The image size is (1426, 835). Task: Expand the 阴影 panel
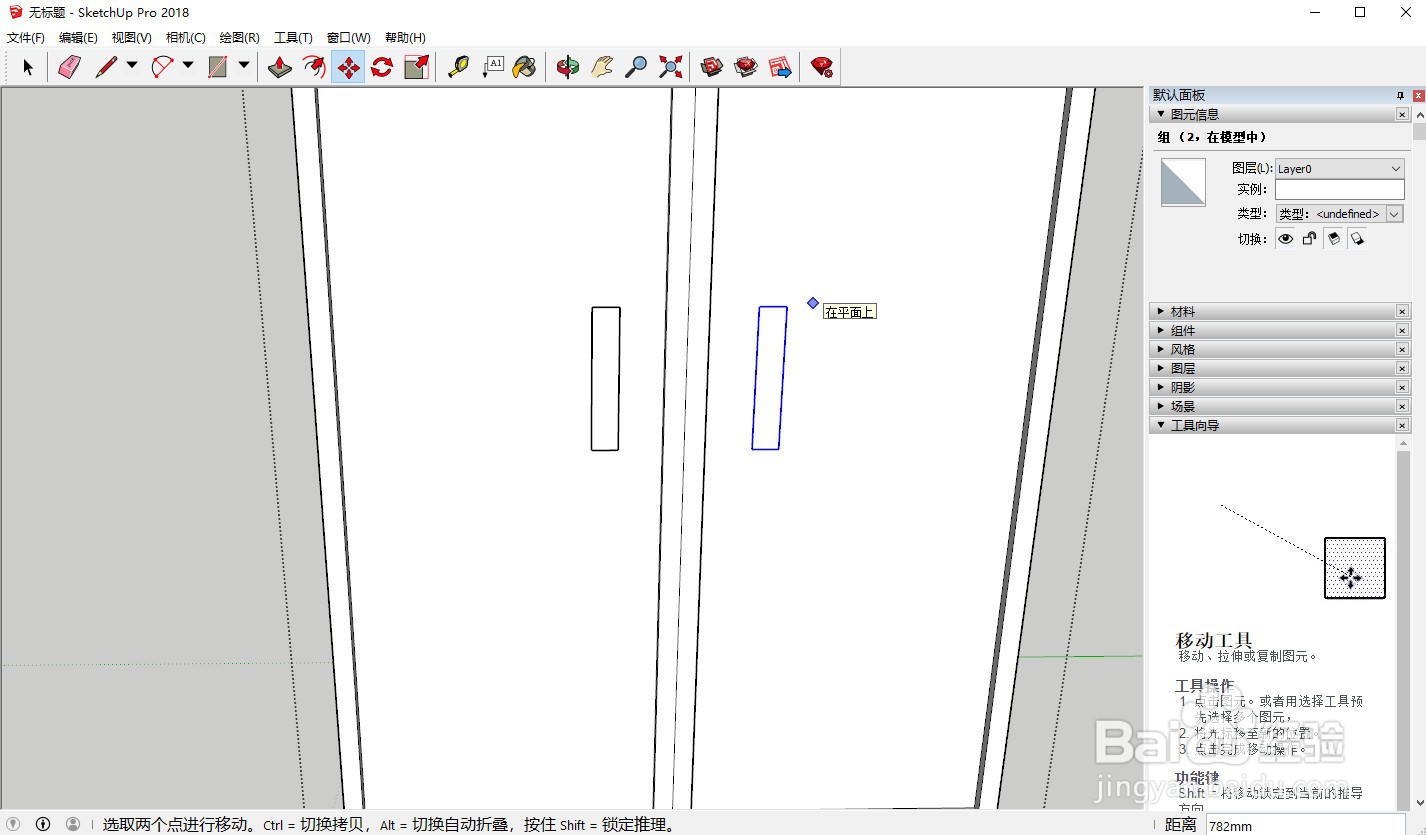[x=1161, y=388]
